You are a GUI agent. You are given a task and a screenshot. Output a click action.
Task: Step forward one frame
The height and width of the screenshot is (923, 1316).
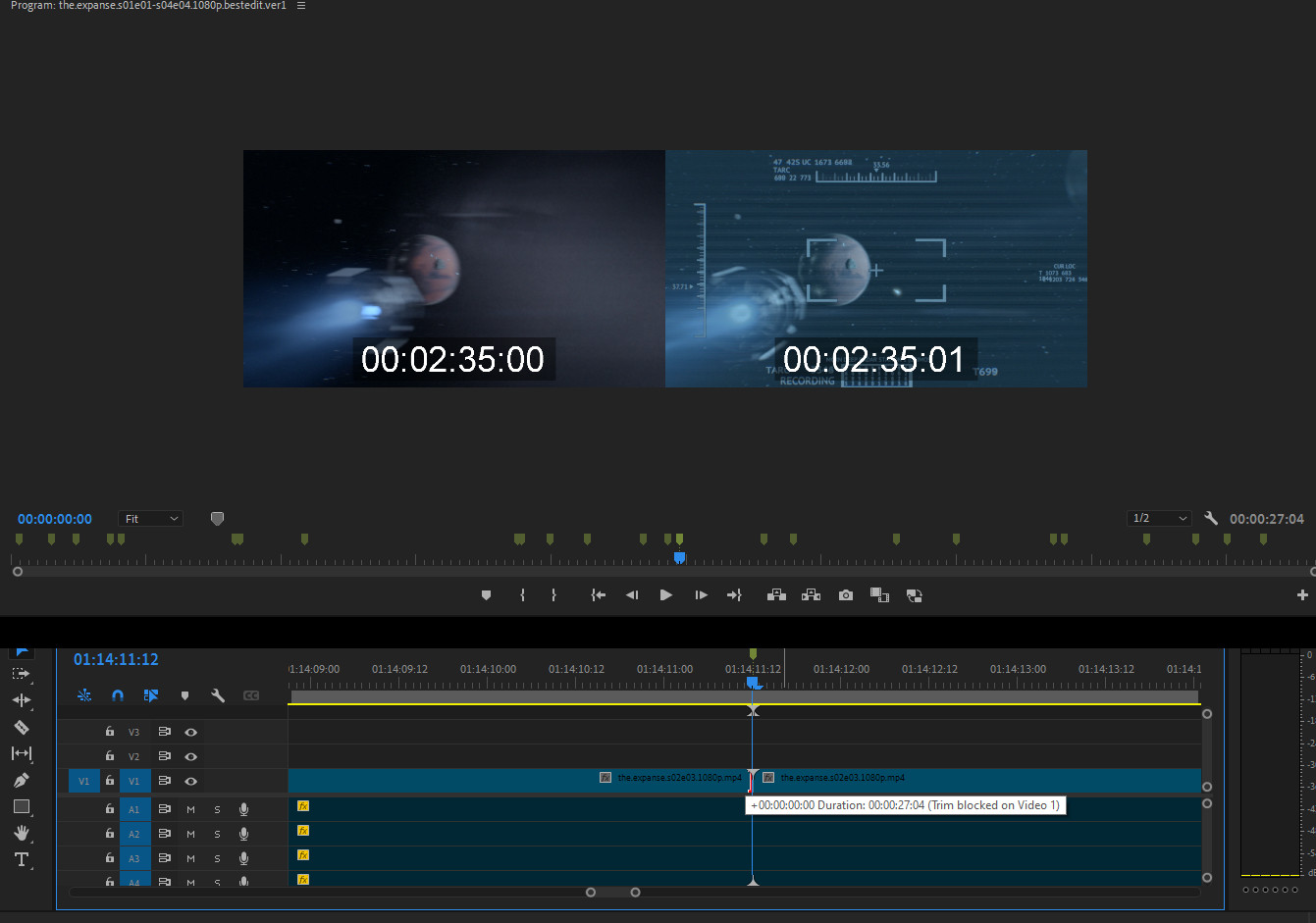click(x=701, y=595)
